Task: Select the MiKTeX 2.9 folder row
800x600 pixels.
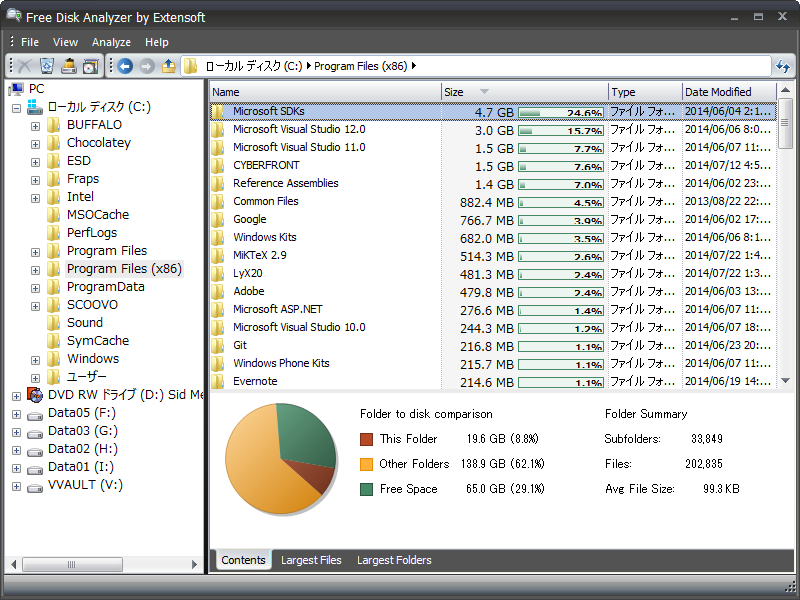Action: tap(493, 255)
